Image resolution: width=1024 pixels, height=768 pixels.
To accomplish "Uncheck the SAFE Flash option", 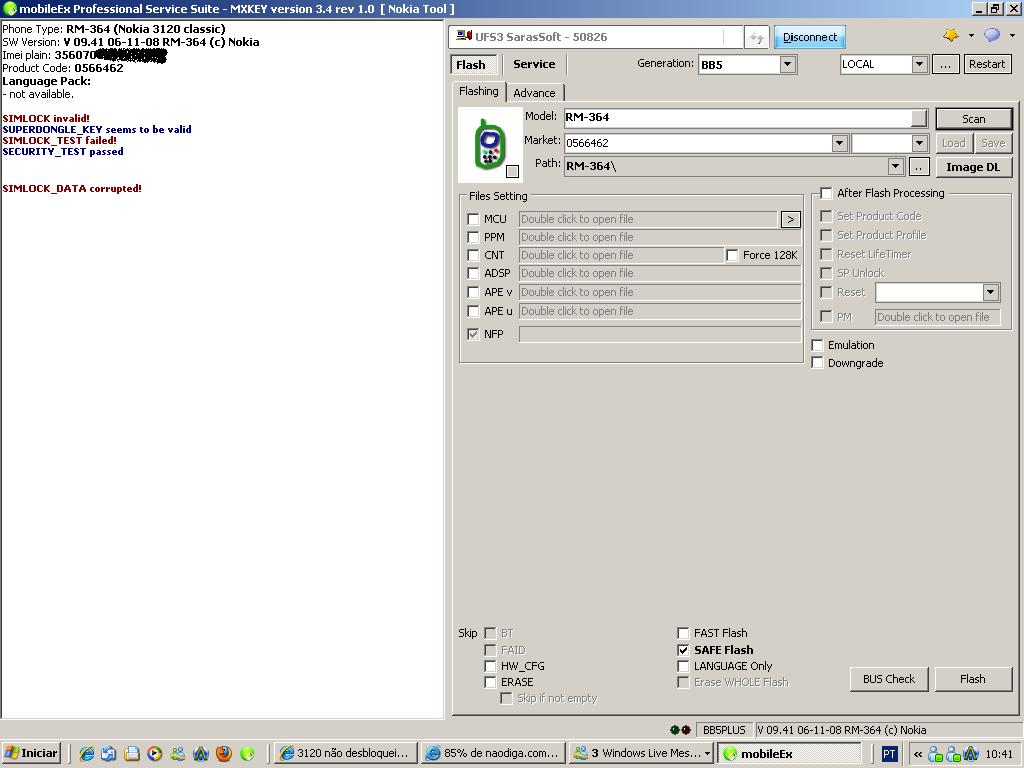I will pyautogui.click(x=683, y=650).
